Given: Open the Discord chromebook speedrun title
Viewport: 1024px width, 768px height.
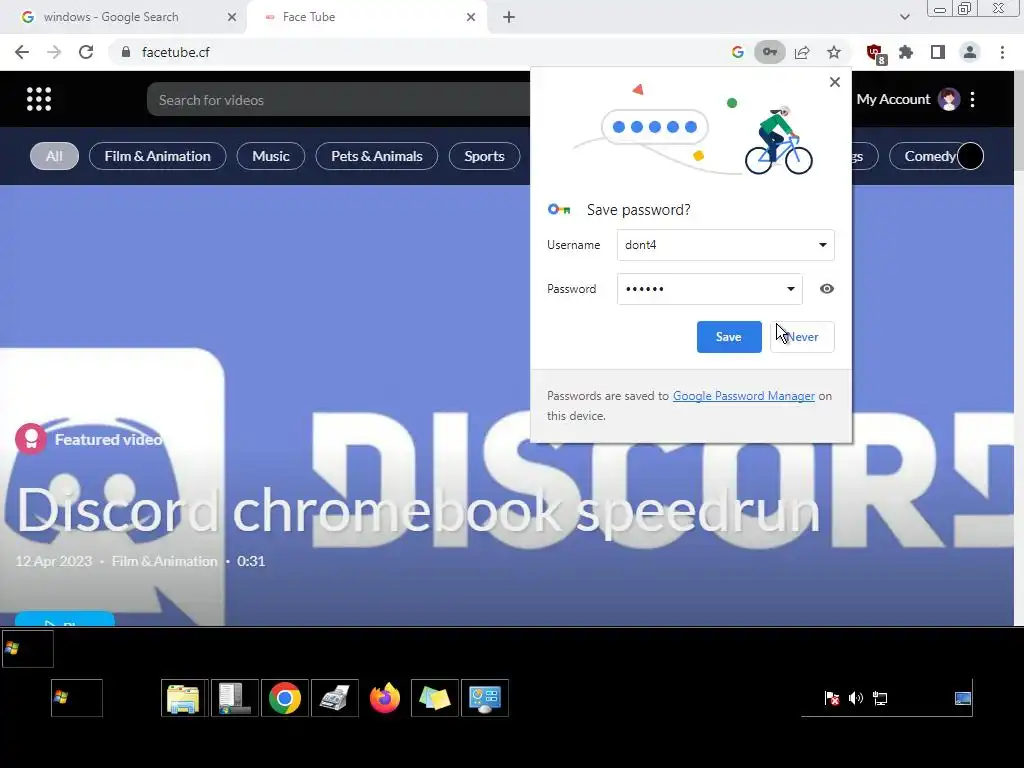Looking at the screenshot, I should (x=418, y=511).
